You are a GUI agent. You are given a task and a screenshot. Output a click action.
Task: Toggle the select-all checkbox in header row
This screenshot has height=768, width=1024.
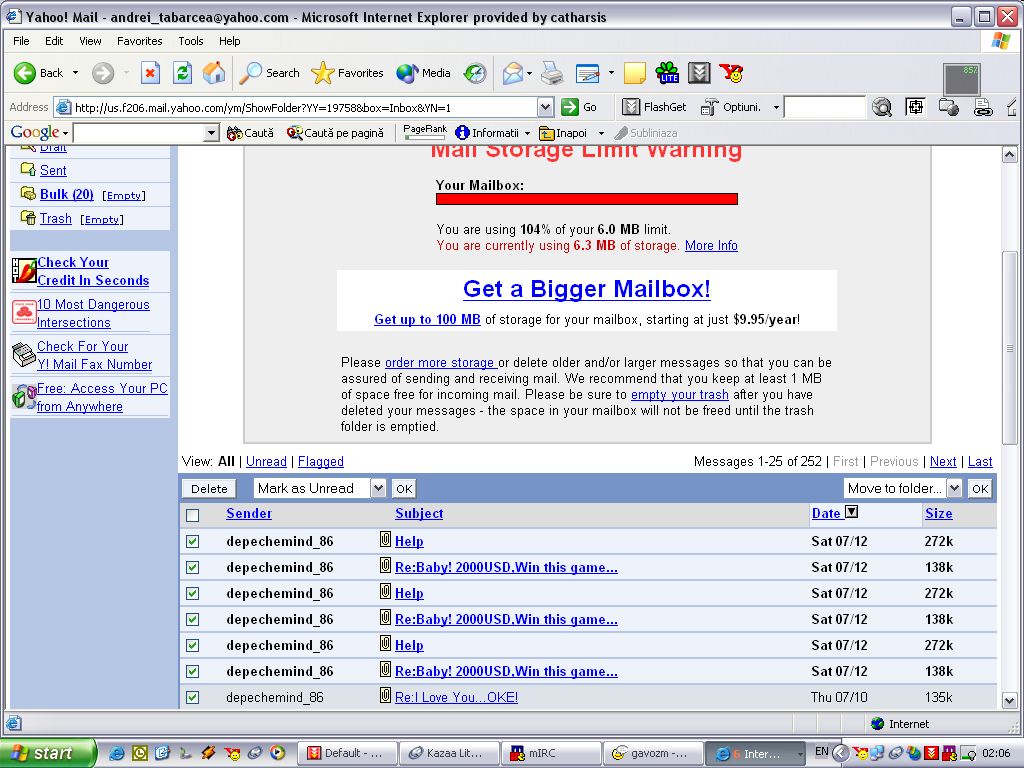pyautogui.click(x=193, y=515)
